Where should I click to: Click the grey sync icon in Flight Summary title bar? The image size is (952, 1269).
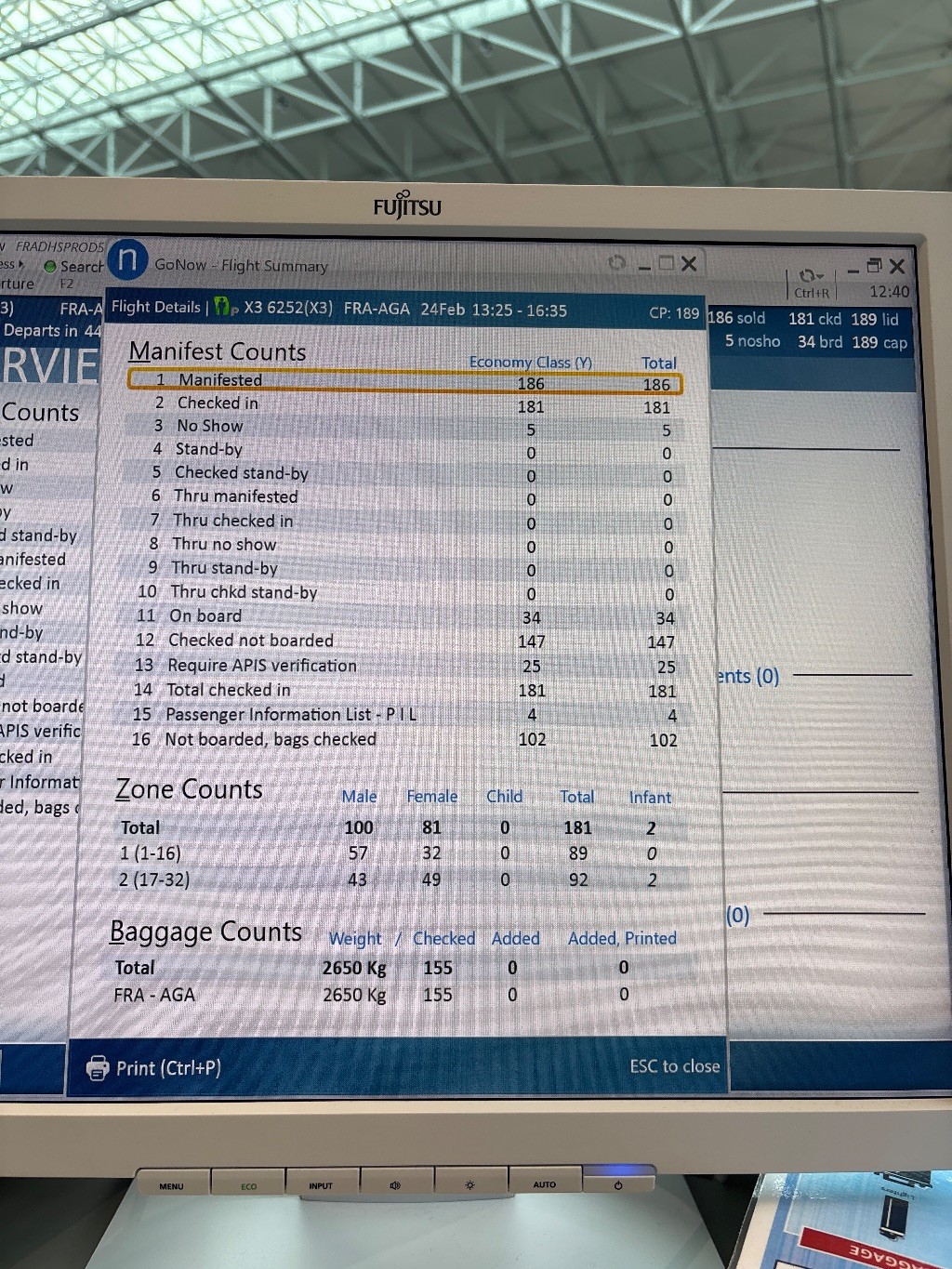[x=615, y=263]
